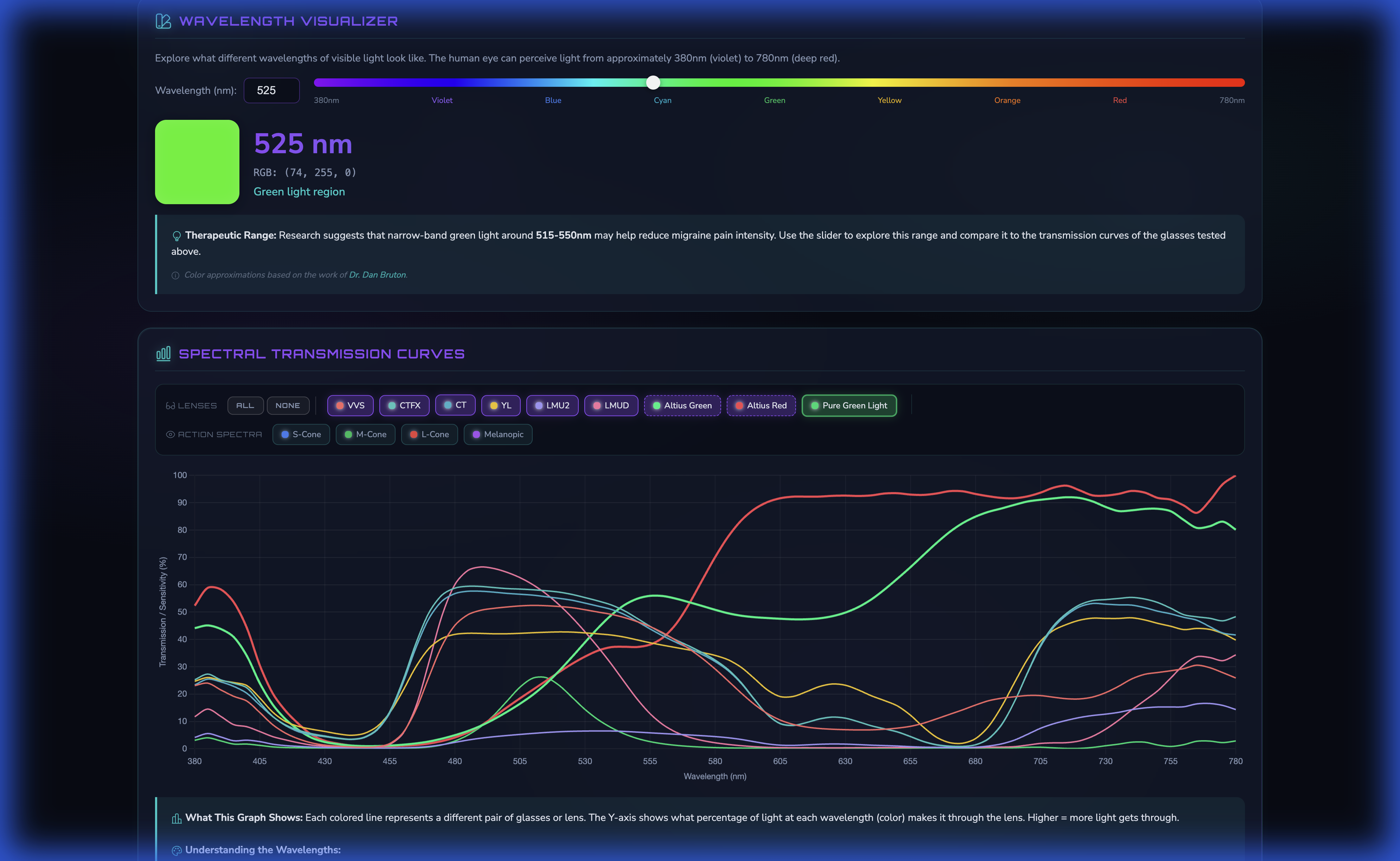Click the 380nm label at the spectrum start
1400x861 pixels.
click(x=326, y=100)
